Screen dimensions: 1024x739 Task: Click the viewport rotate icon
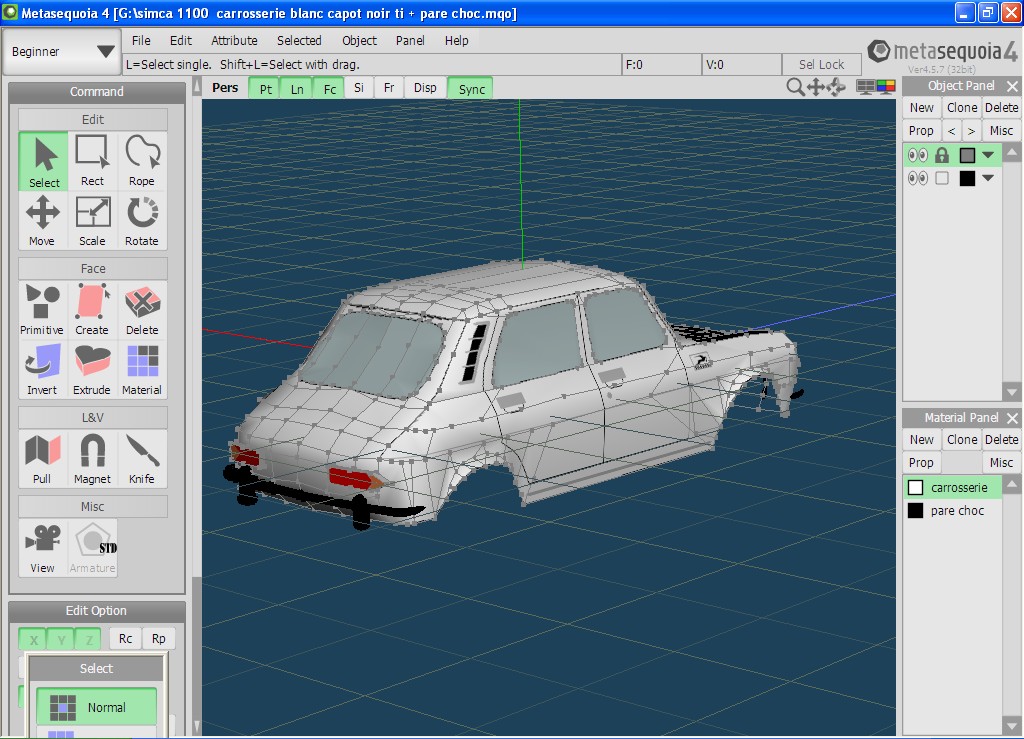[836, 87]
